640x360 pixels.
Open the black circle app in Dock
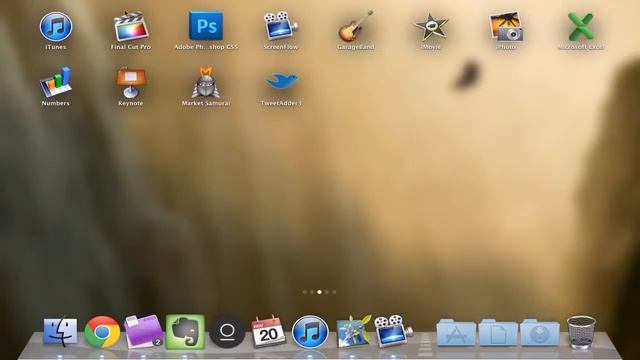227,331
